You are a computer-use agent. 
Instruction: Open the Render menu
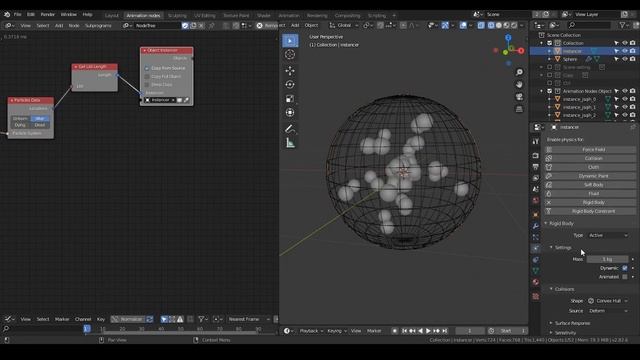point(47,14)
